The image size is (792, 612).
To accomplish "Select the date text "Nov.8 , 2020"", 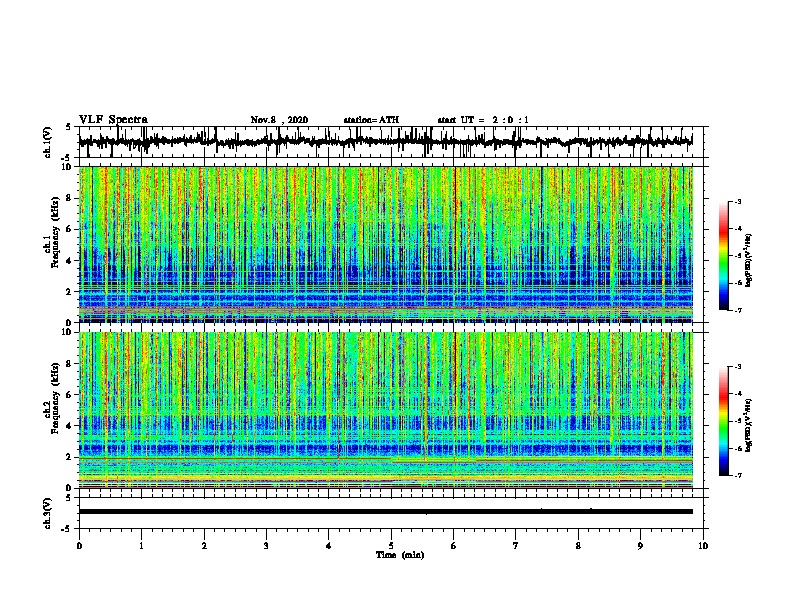I will [x=279, y=120].
